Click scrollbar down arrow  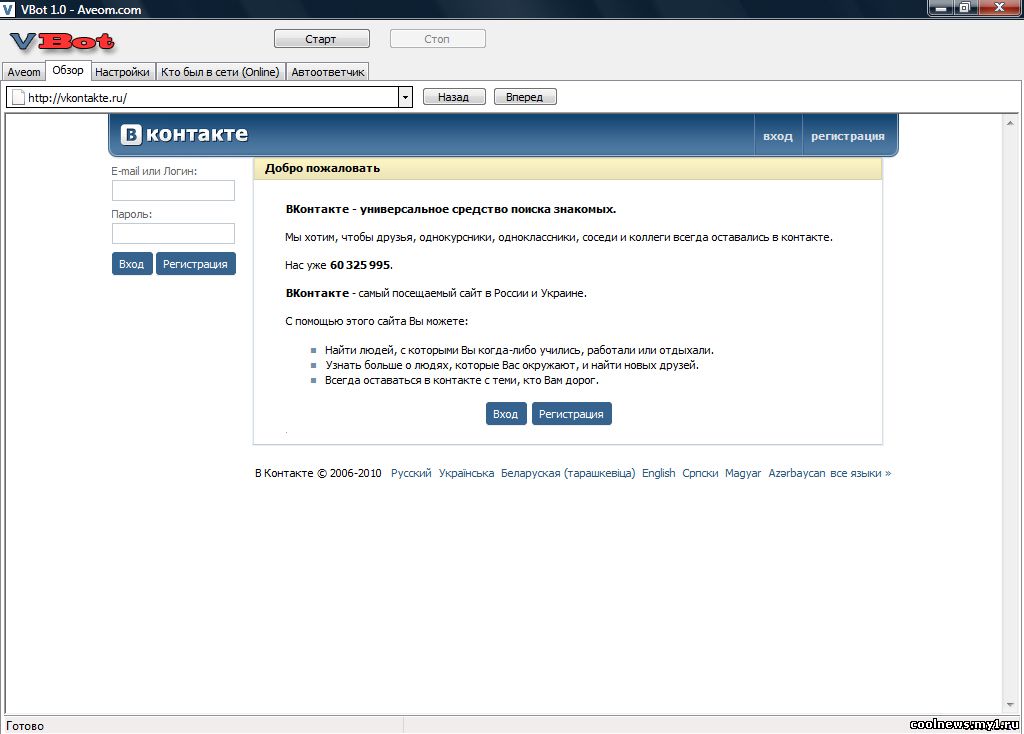[1010, 705]
